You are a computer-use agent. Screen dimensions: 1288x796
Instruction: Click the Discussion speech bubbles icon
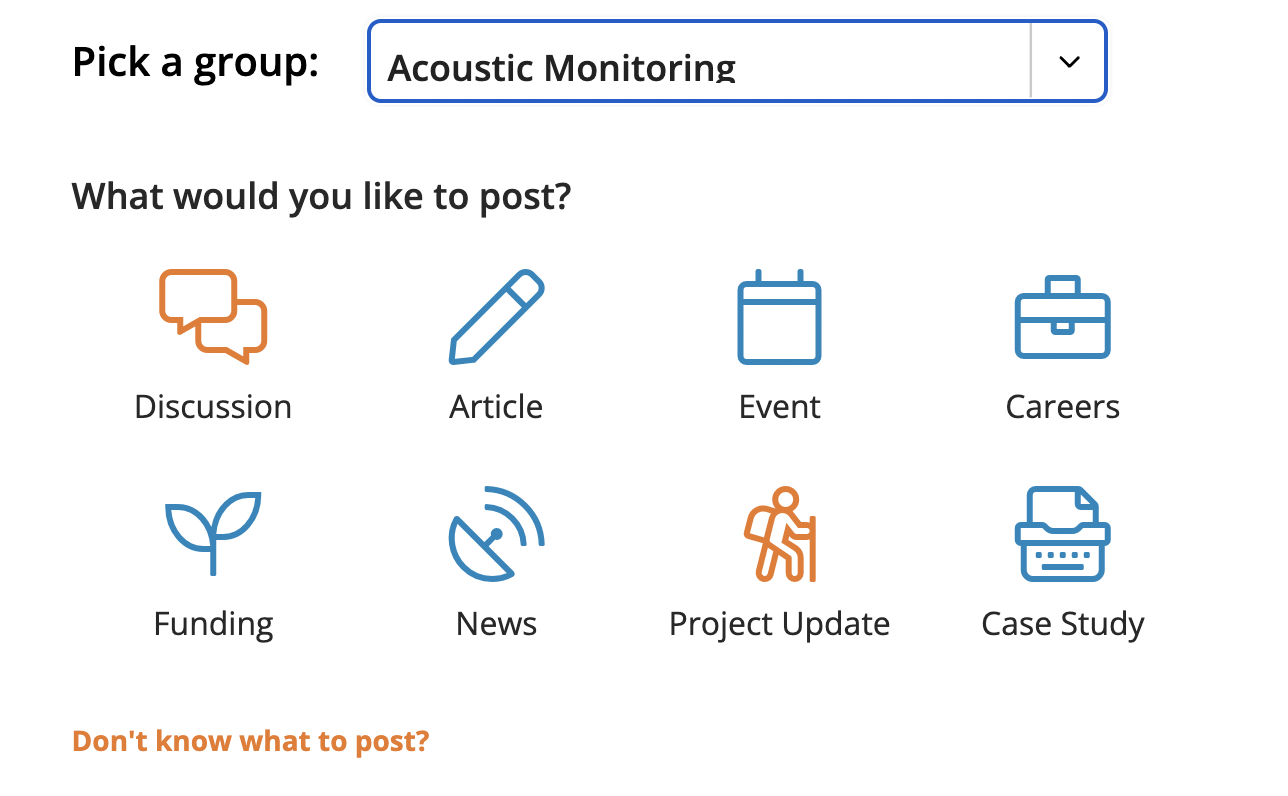[213, 316]
